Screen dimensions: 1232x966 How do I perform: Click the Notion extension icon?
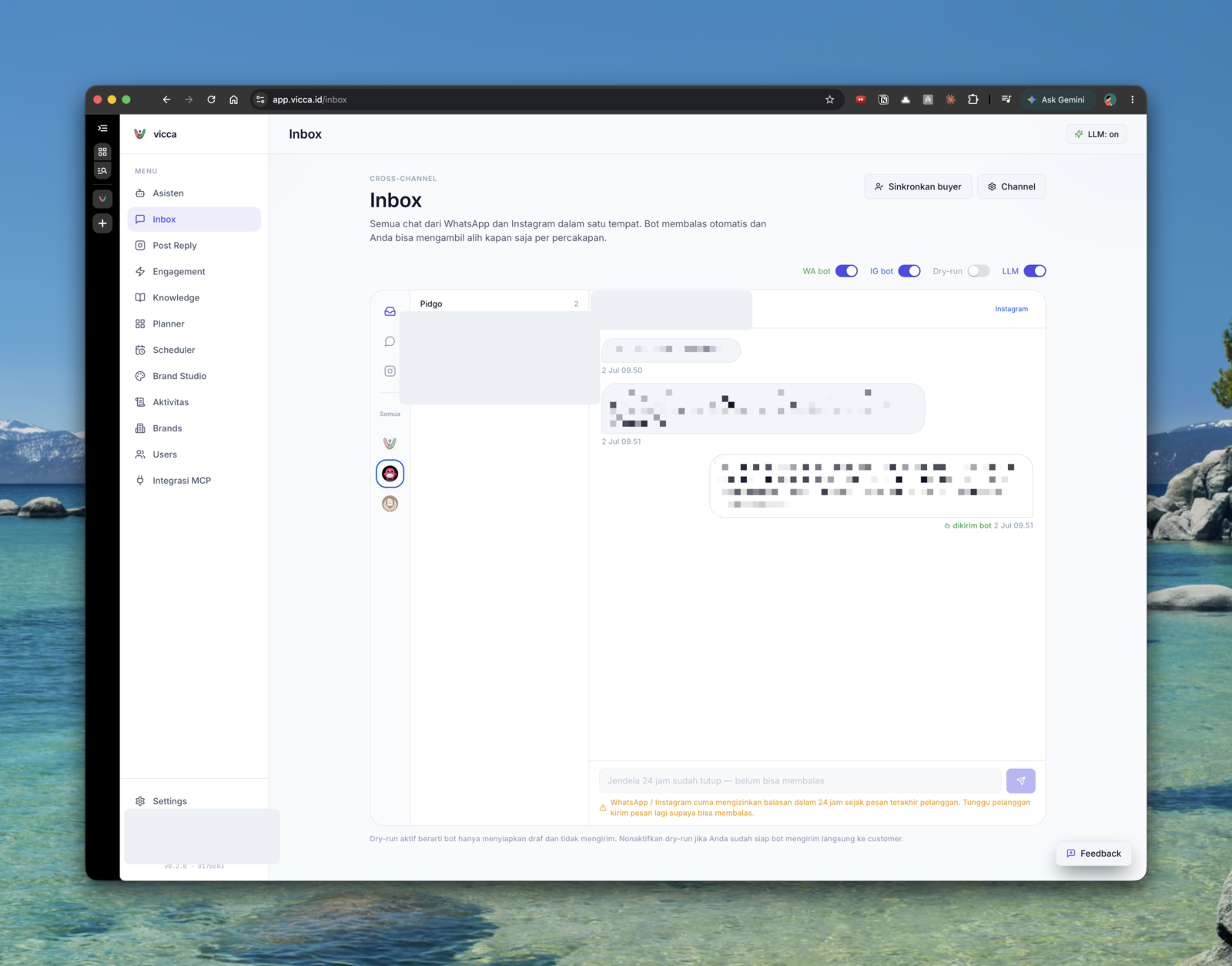[883, 99]
